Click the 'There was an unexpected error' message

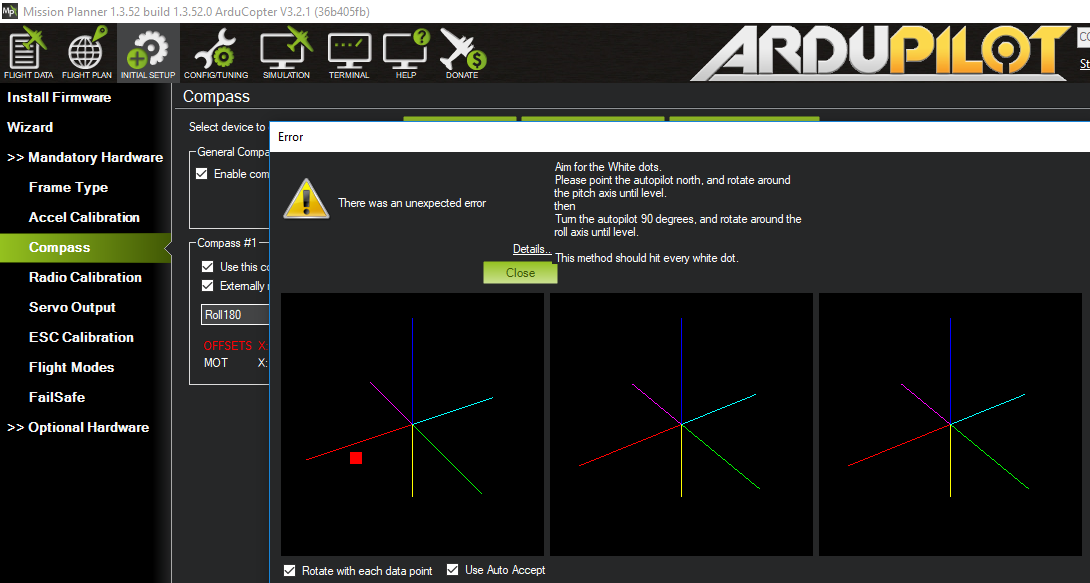[x=412, y=203]
